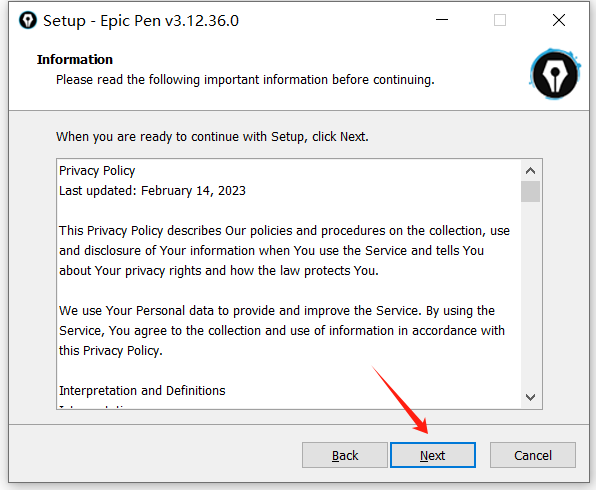Click the bold 'Information' heading

75,60
